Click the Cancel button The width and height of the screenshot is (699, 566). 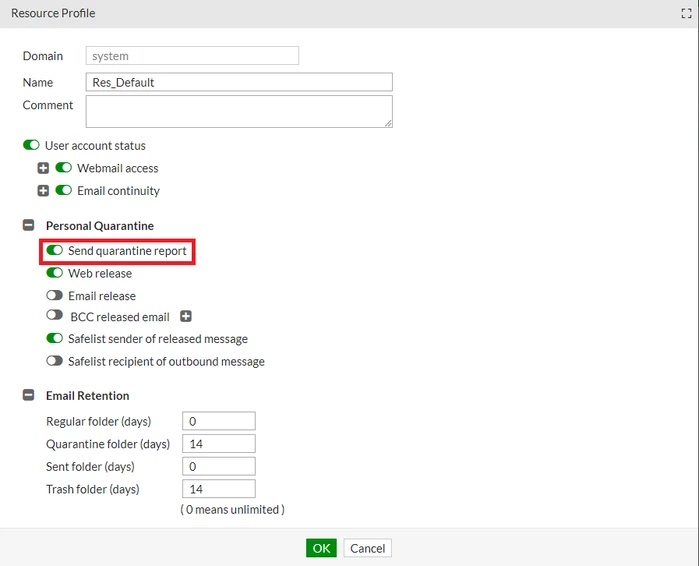[x=367, y=548]
